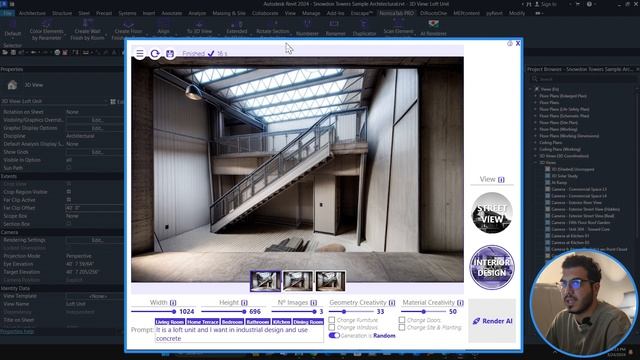Click the Nº Images info icon

coord(313,302)
